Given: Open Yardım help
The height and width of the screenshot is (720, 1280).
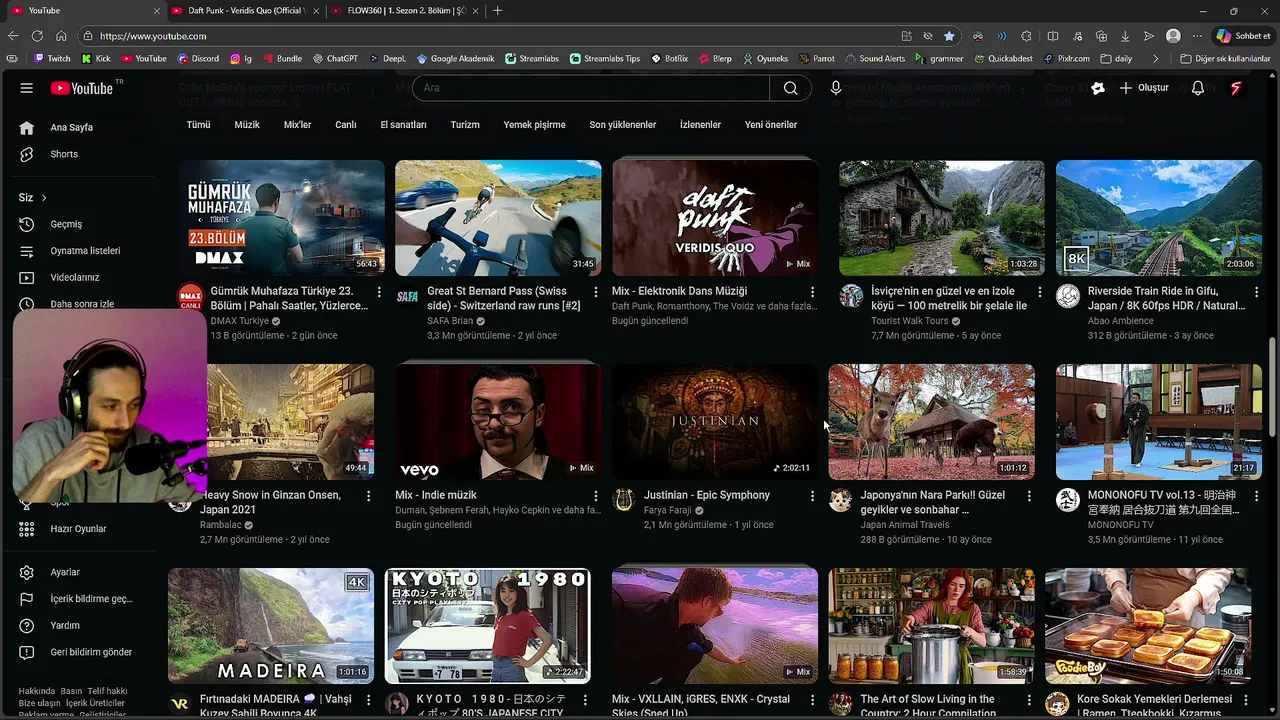Looking at the screenshot, I should click(65, 625).
